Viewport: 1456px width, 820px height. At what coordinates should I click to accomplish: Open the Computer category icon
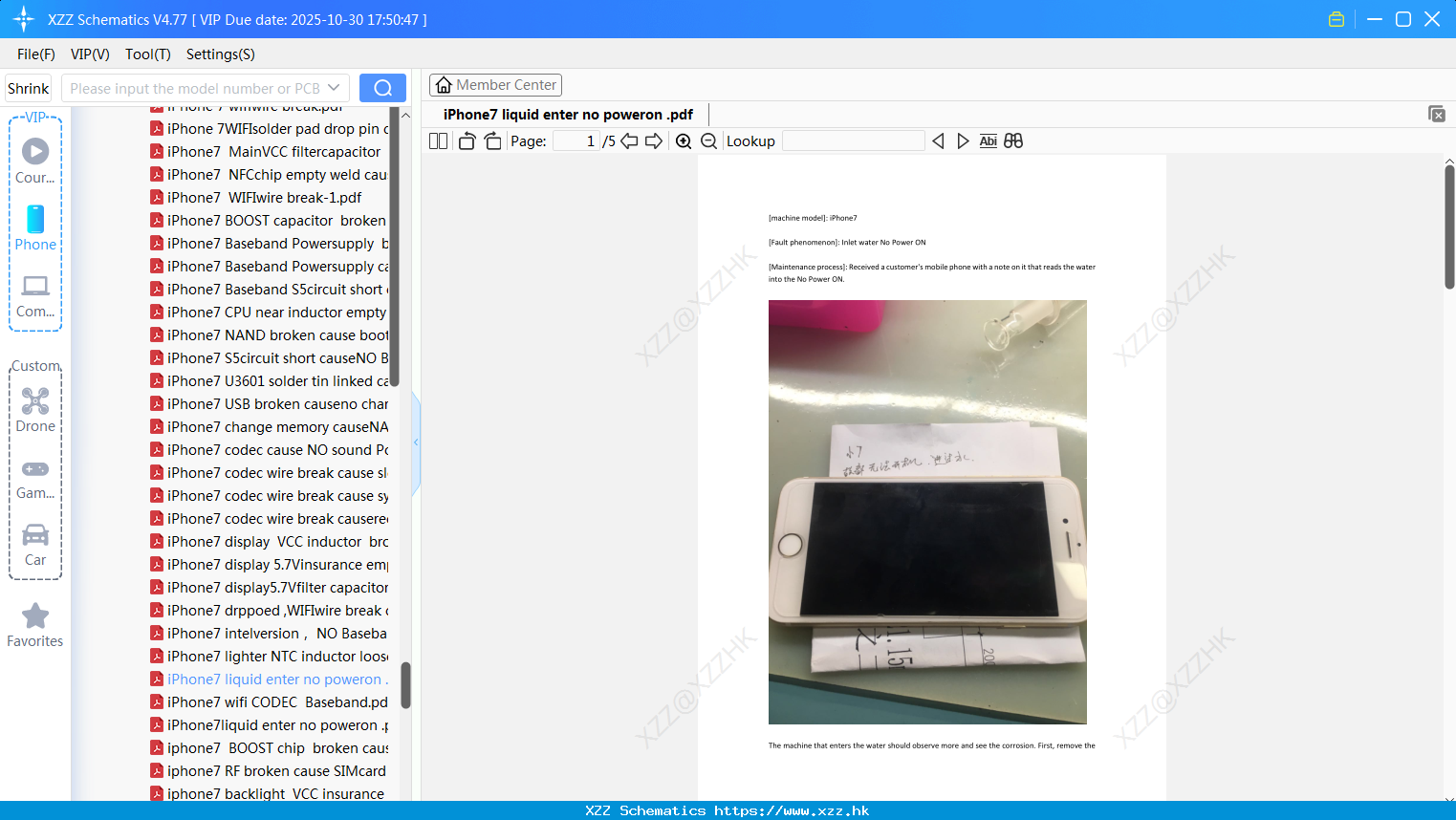(x=35, y=295)
